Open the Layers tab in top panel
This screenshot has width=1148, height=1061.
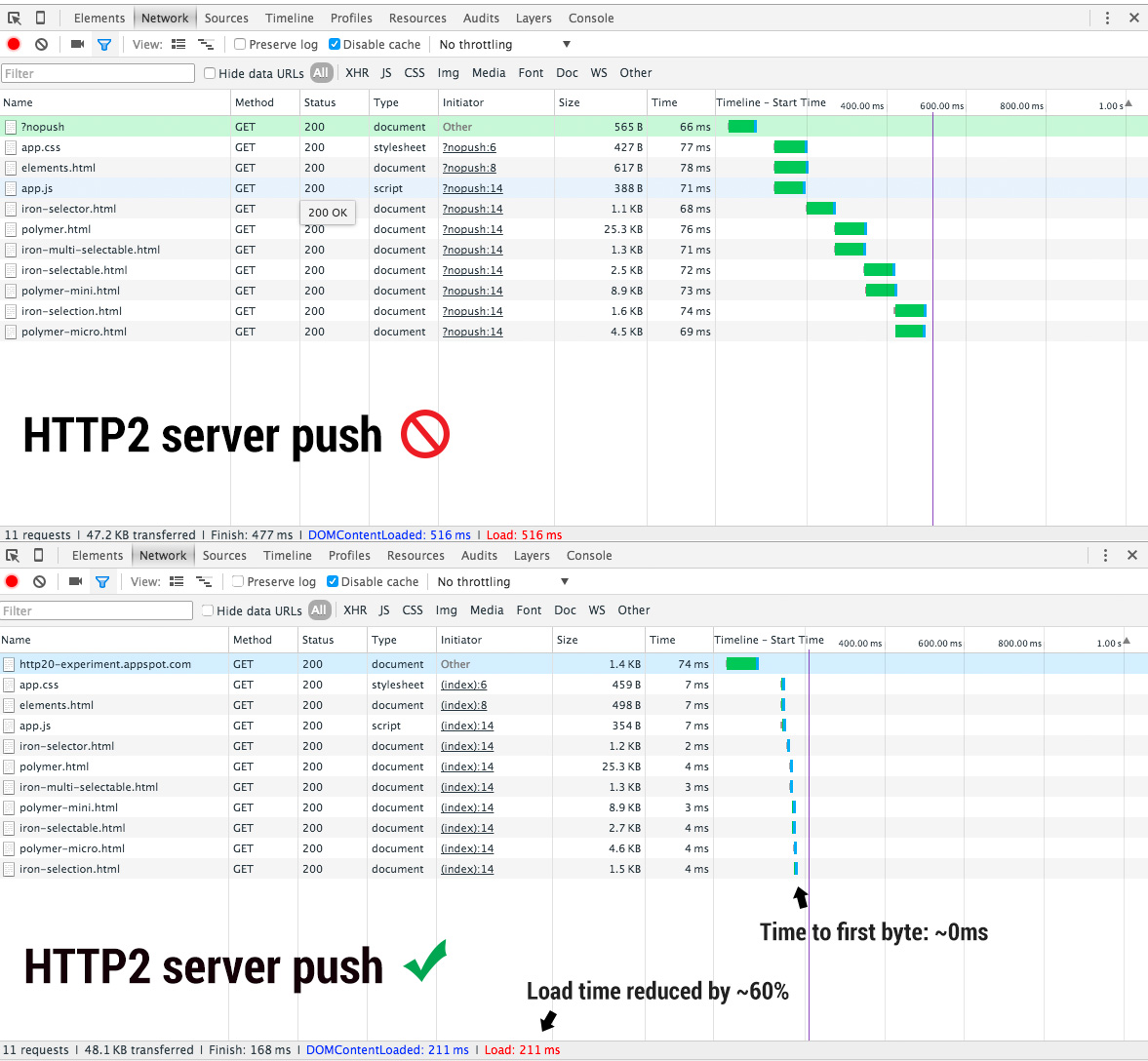[x=534, y=19]
